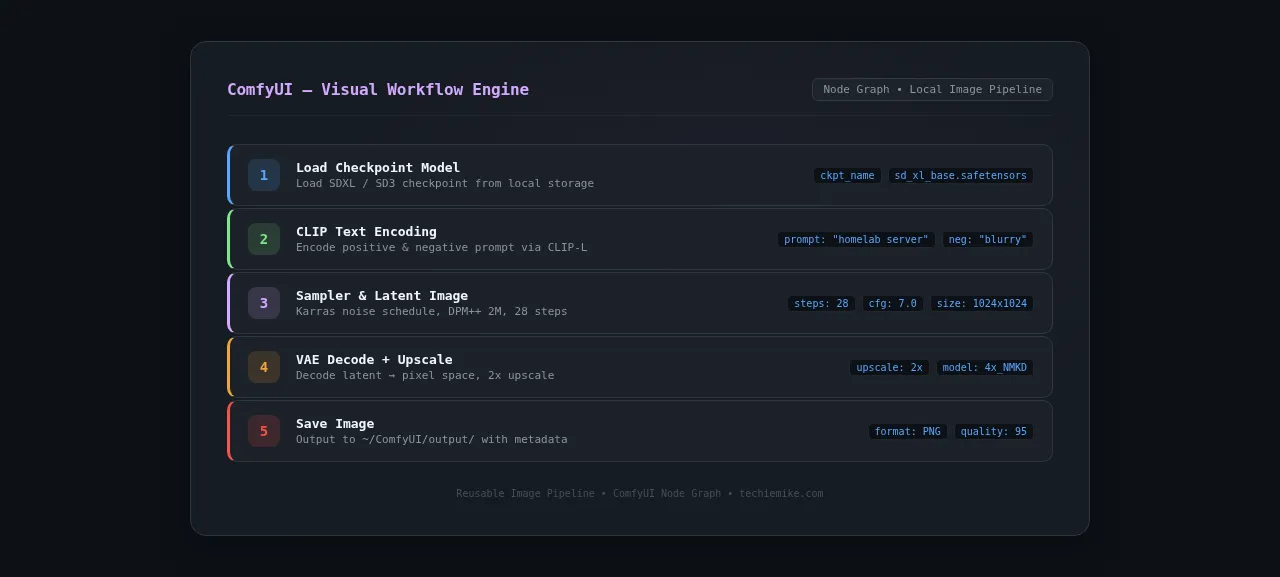The width and height of the screenshot is (1280, 577).
Task: Select the size: 1024x1024 tag
Action: coord(982,304)
